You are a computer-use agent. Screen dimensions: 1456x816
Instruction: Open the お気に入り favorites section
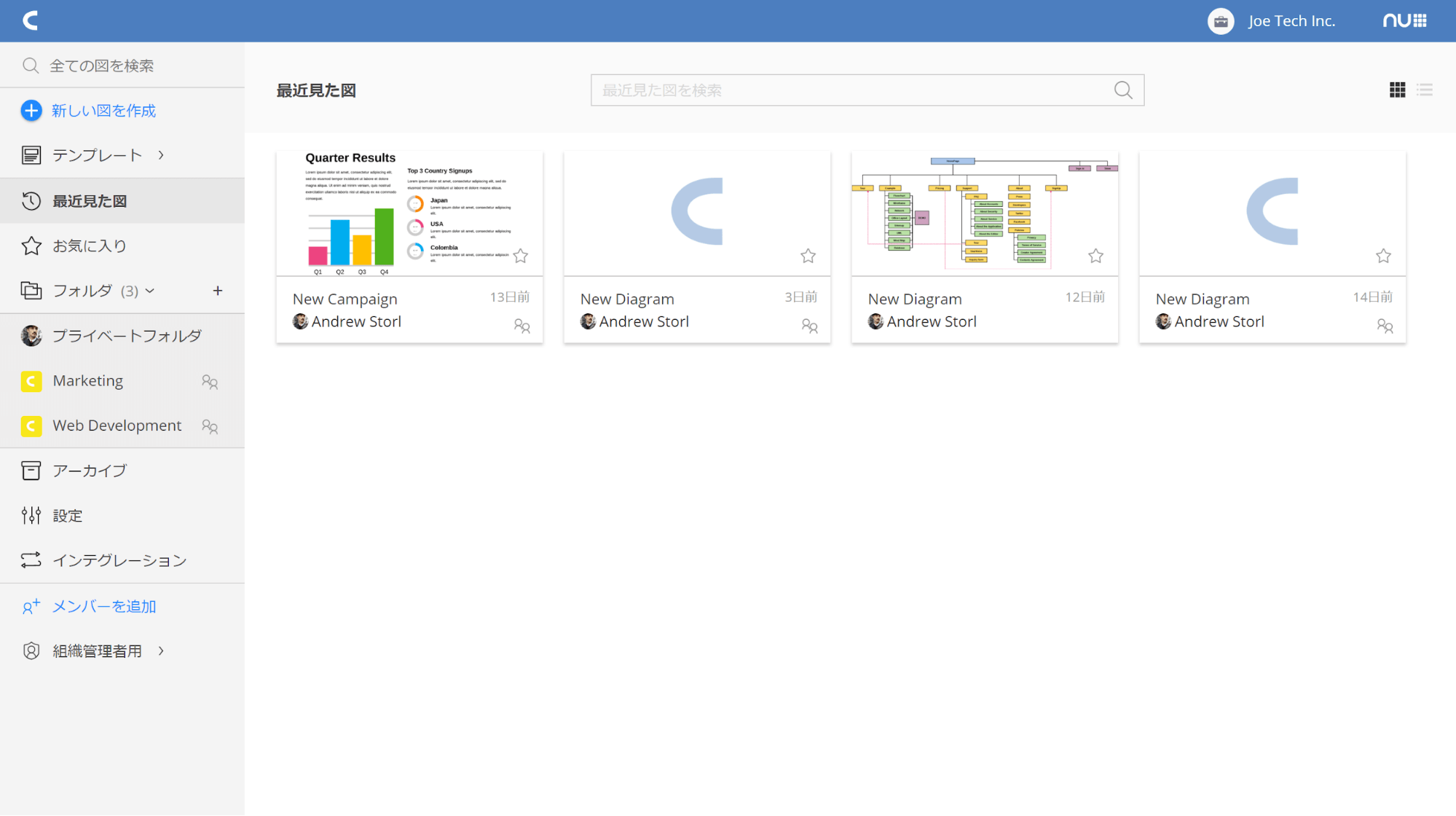(x=89, y=246)
